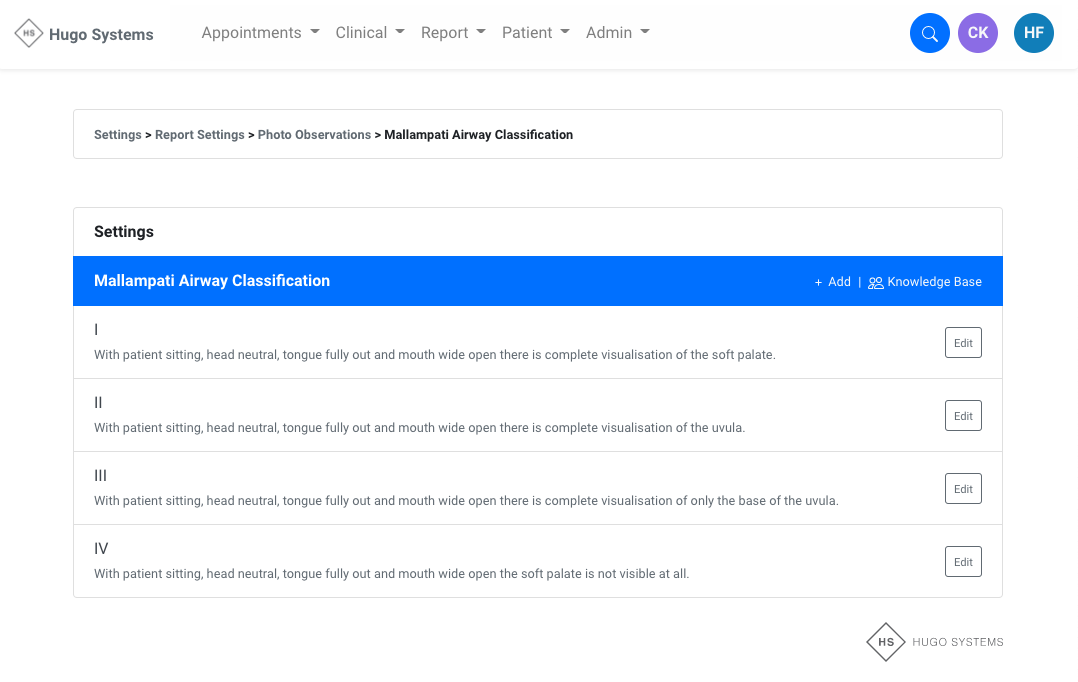Edit the class I classification entry
The width and height of the screenshot is (1078, 682).
(x=963, y=342)
